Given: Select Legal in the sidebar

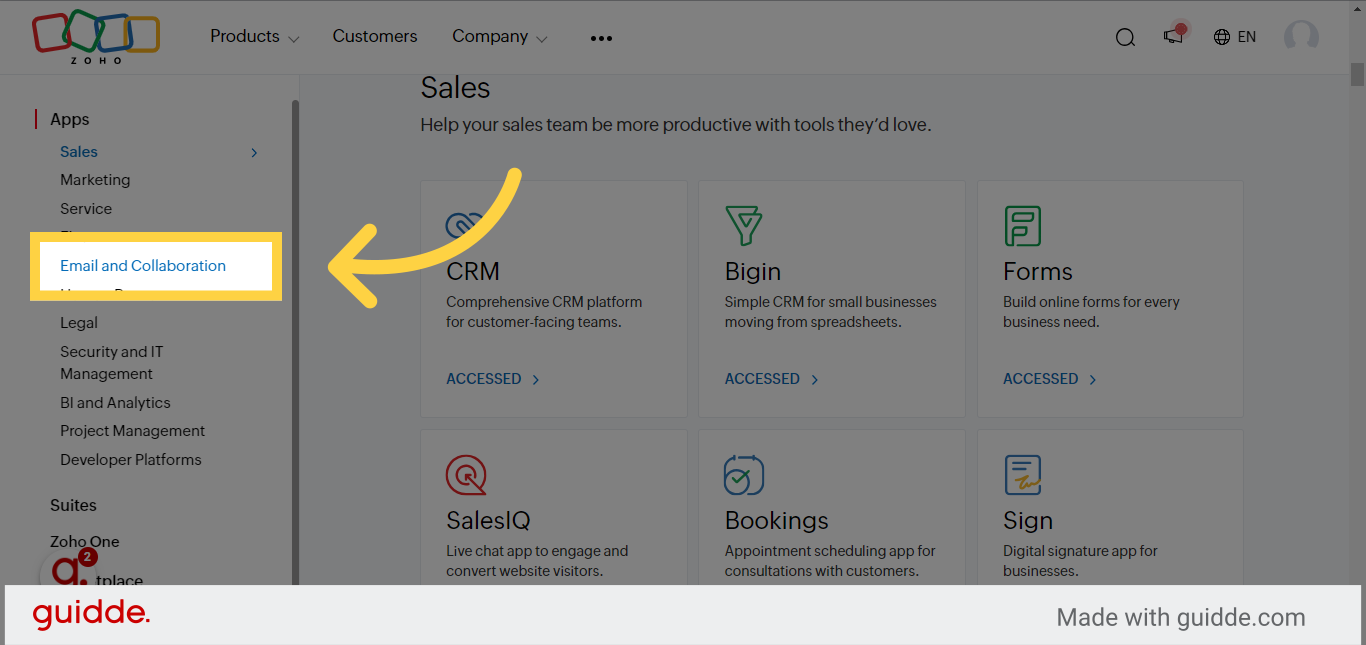Looking at the screenshot, I should [79, 323].
